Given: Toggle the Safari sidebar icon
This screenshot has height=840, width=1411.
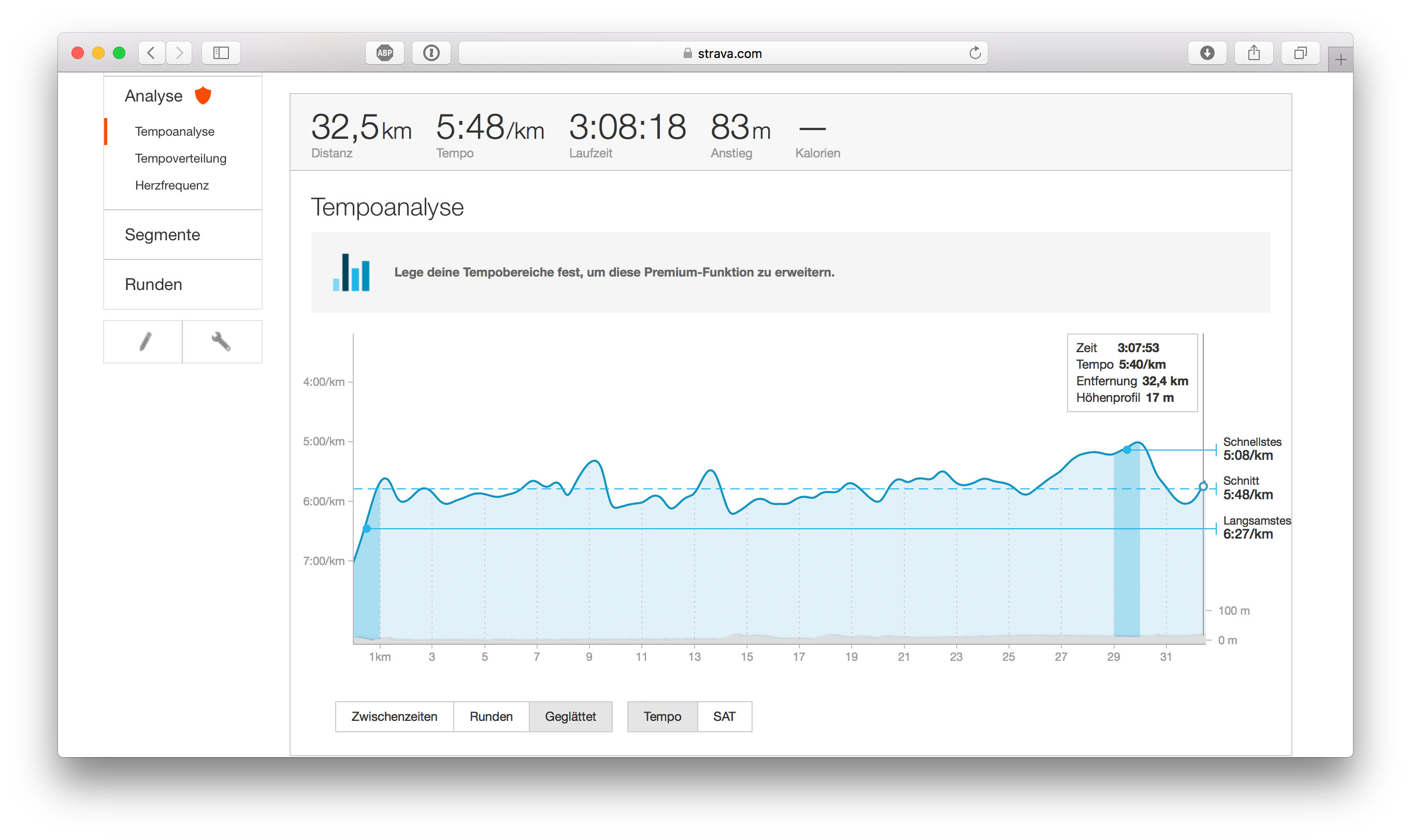Looking at the screenshot, I should (x=221, y=53).
